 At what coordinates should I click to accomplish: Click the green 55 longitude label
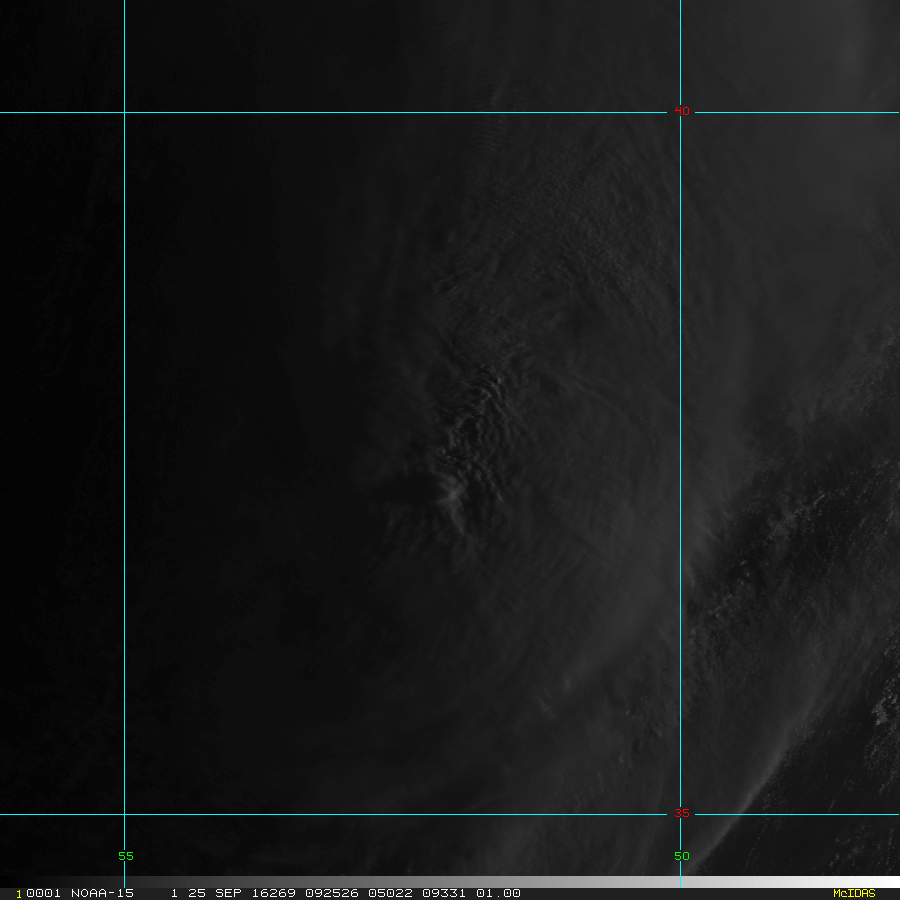[125, 856]
